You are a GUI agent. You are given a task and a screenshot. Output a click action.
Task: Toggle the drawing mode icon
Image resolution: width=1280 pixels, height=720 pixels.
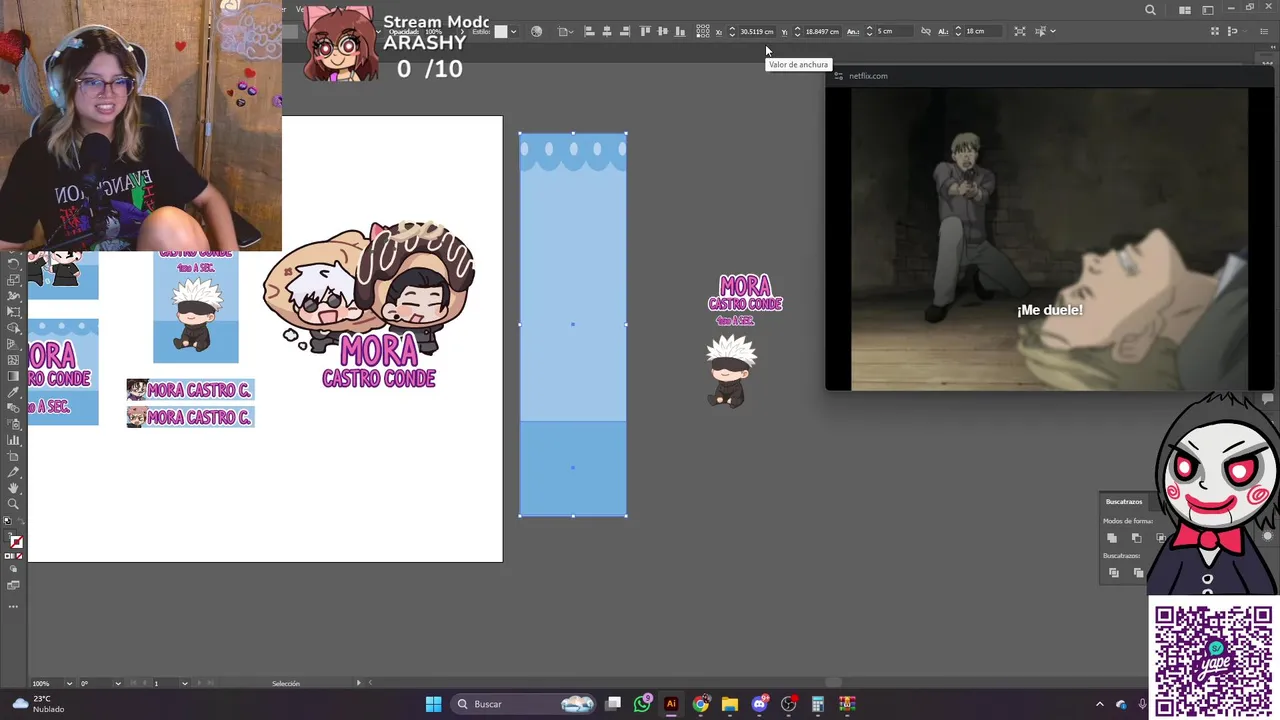[x=14, y=571]
